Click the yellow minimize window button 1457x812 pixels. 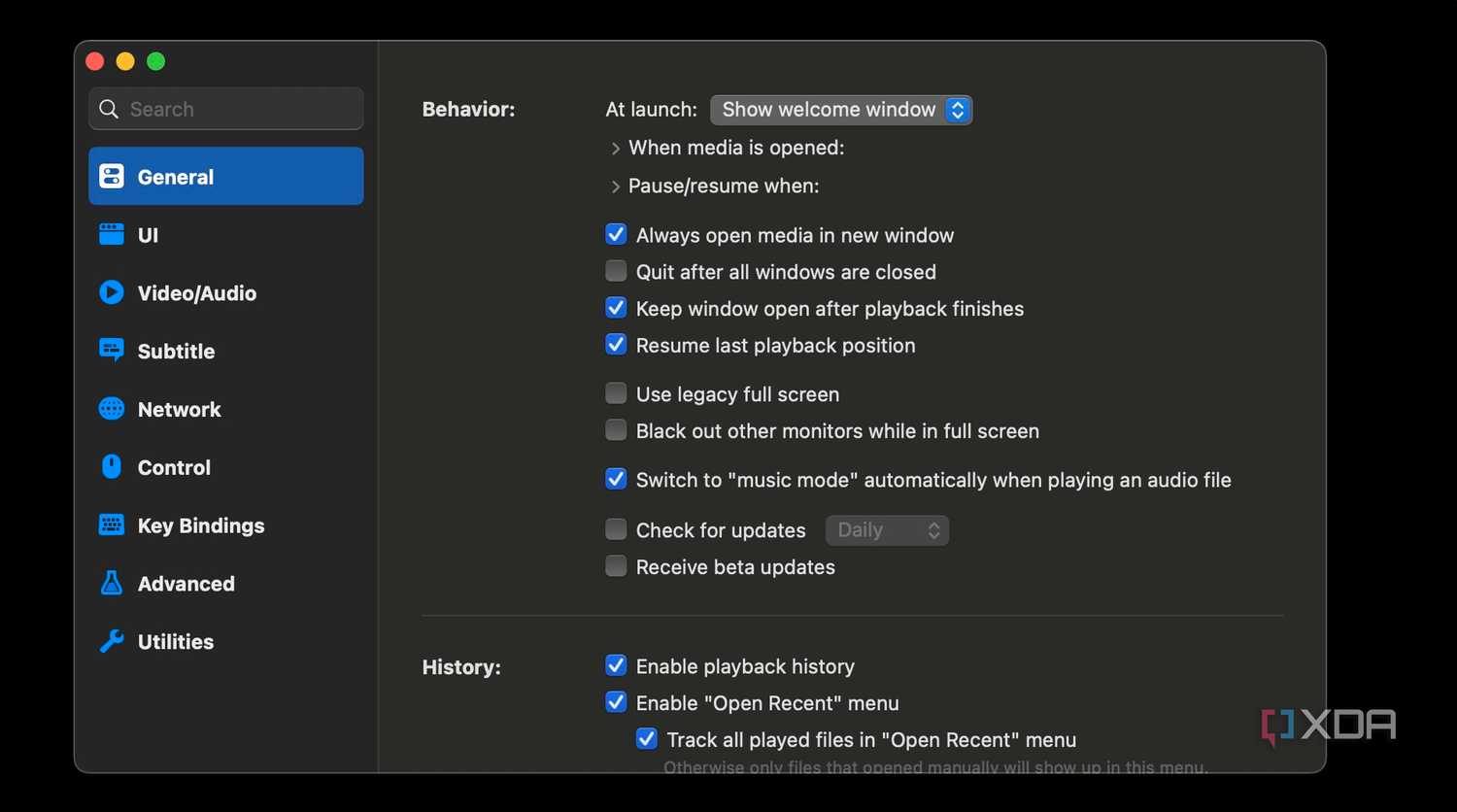125,62
